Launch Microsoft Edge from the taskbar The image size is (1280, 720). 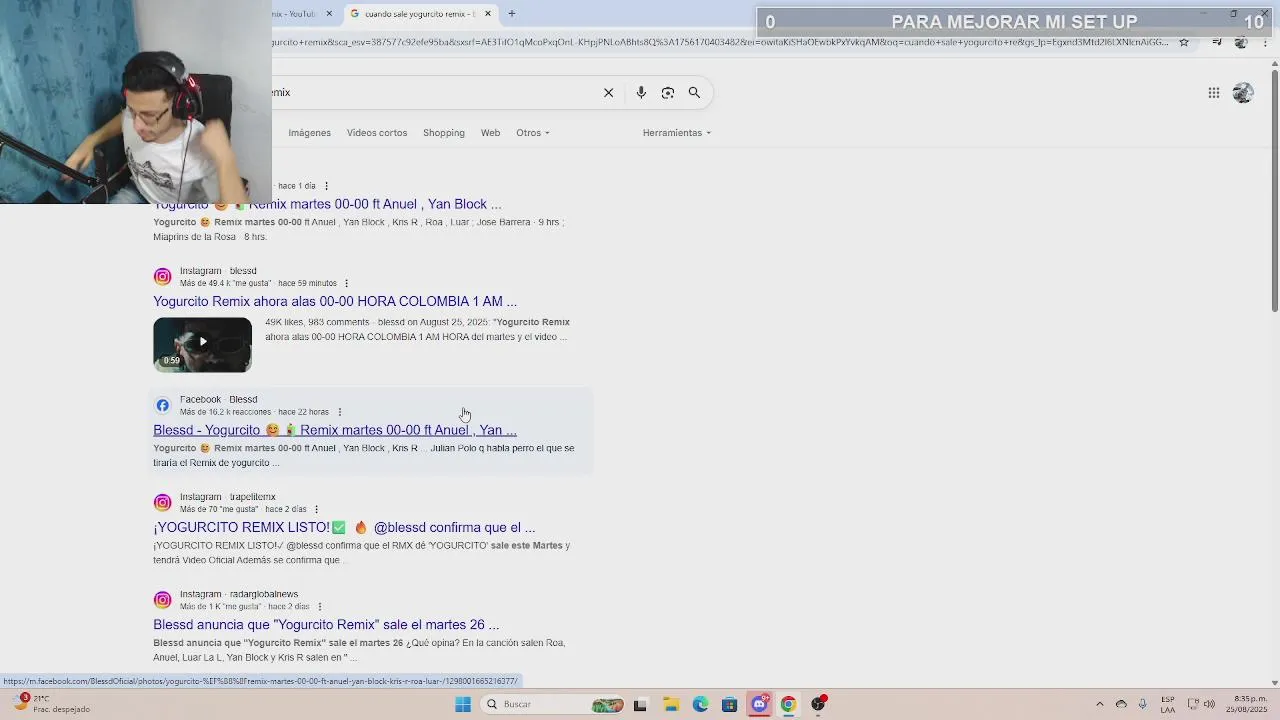[700, 704]
